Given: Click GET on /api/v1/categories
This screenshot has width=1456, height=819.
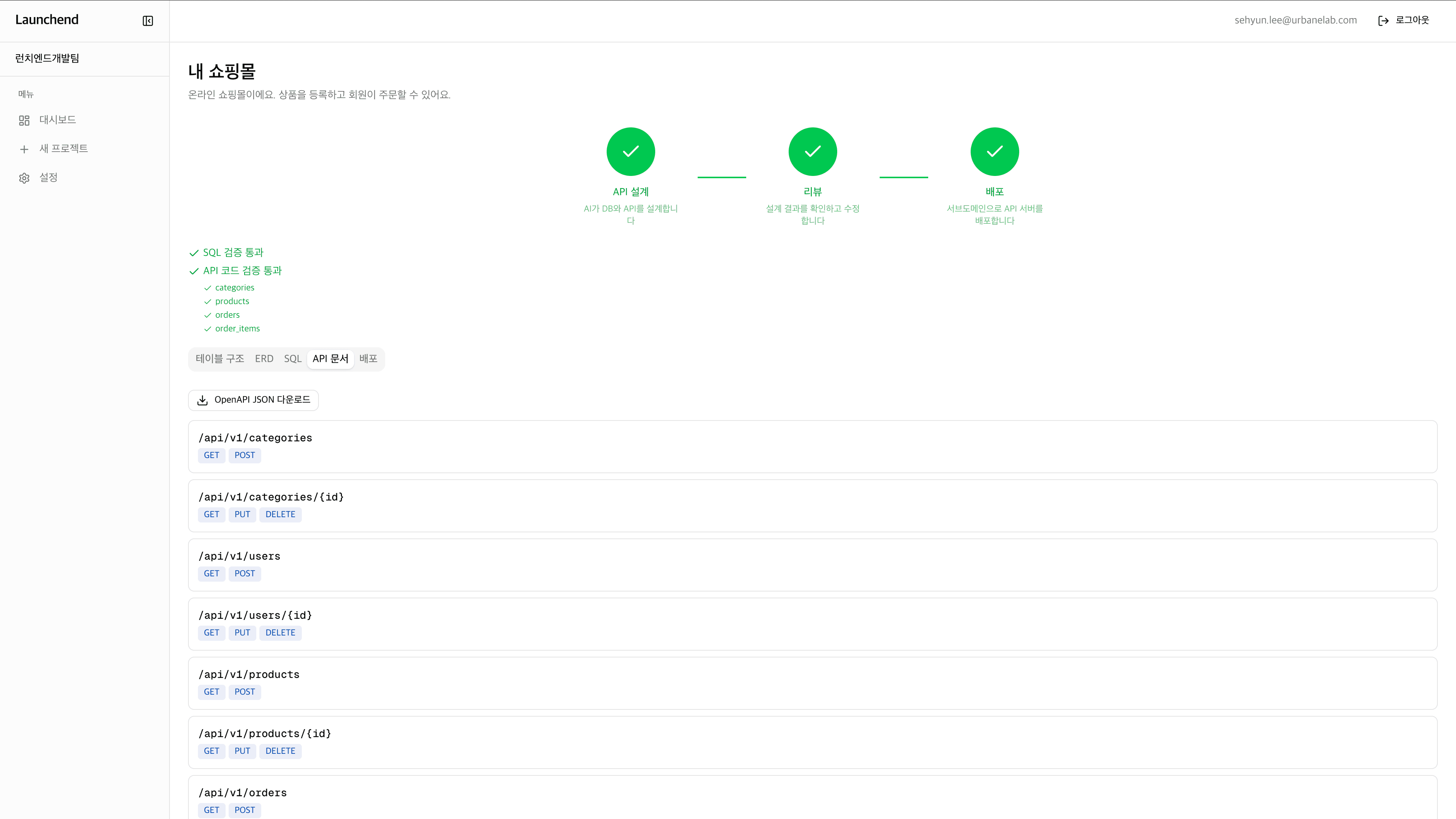Looking at the screenshot, I should tap(212, 455).
